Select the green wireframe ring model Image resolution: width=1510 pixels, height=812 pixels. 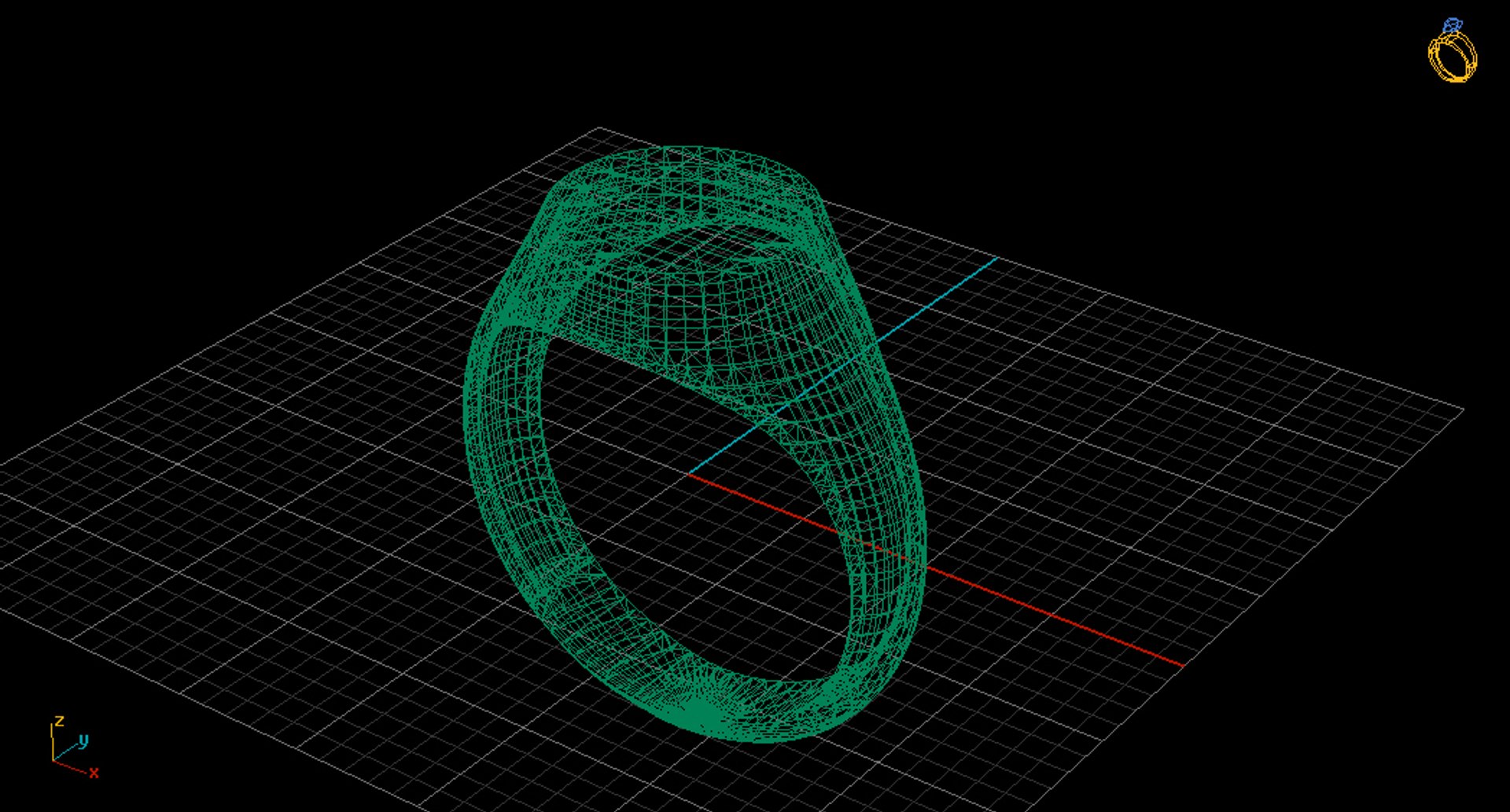pos(695,444)
